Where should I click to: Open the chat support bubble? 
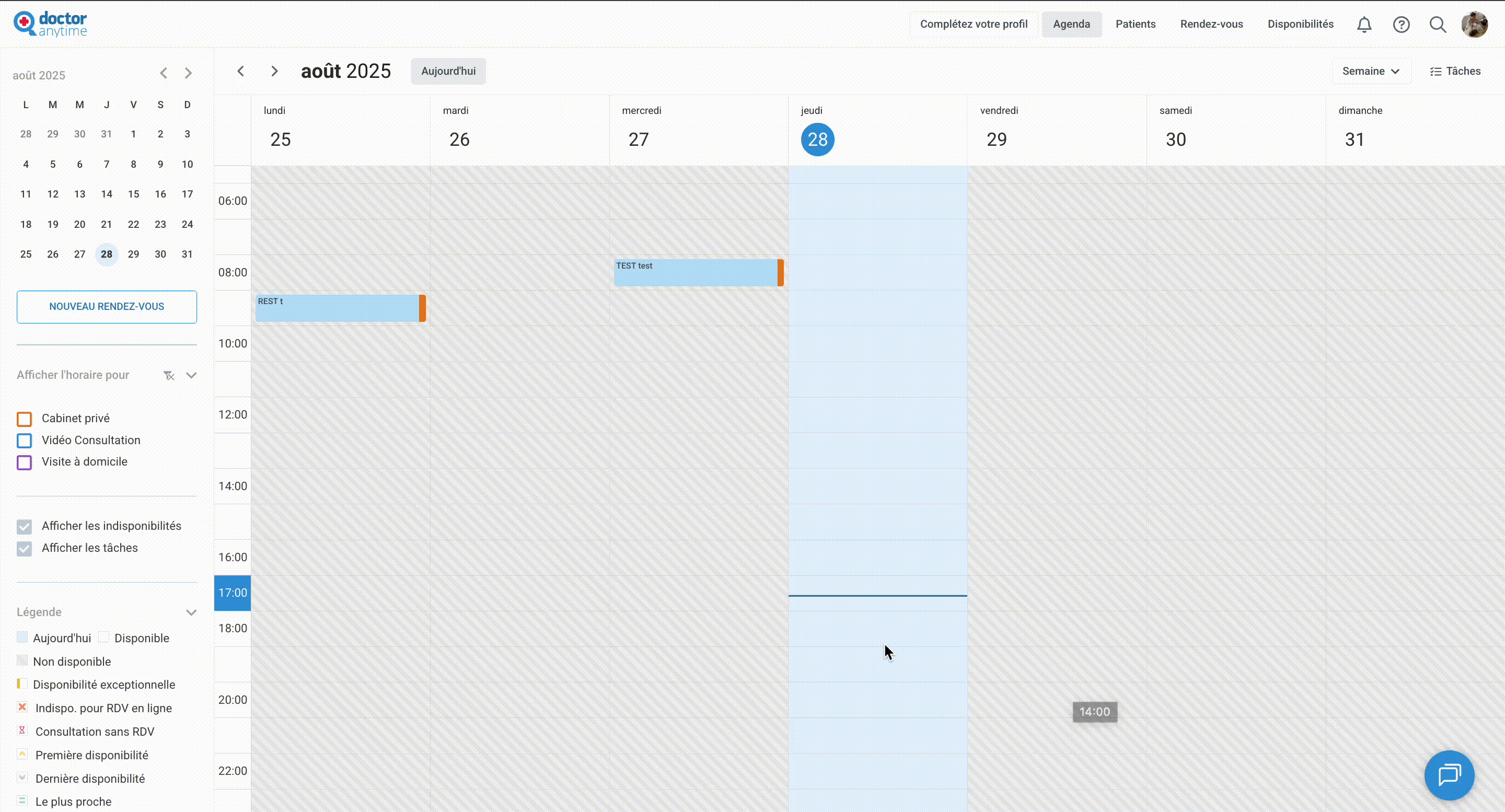pos(1450,775)
